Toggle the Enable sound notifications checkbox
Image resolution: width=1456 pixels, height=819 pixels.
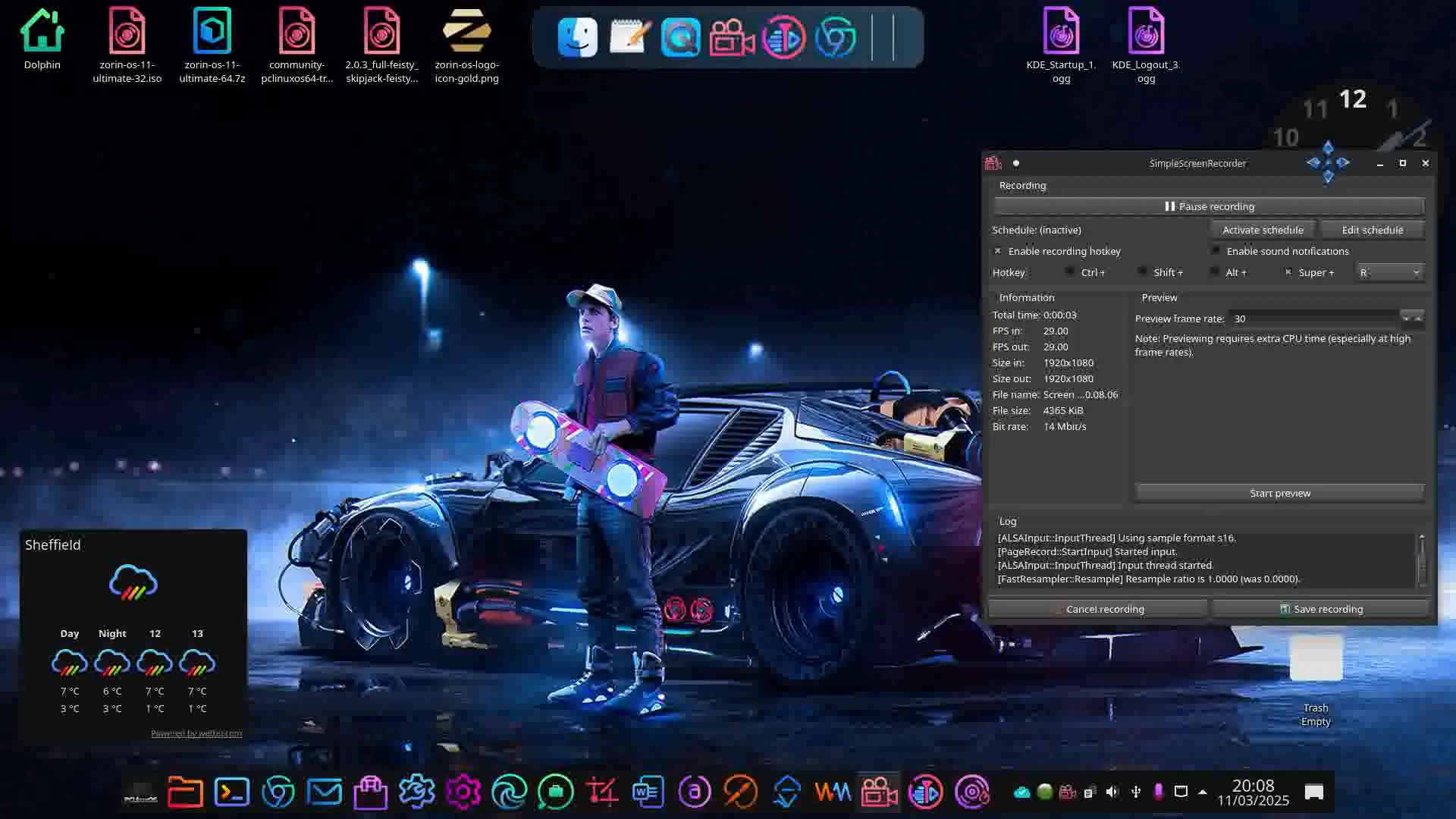click(1216, 251)
